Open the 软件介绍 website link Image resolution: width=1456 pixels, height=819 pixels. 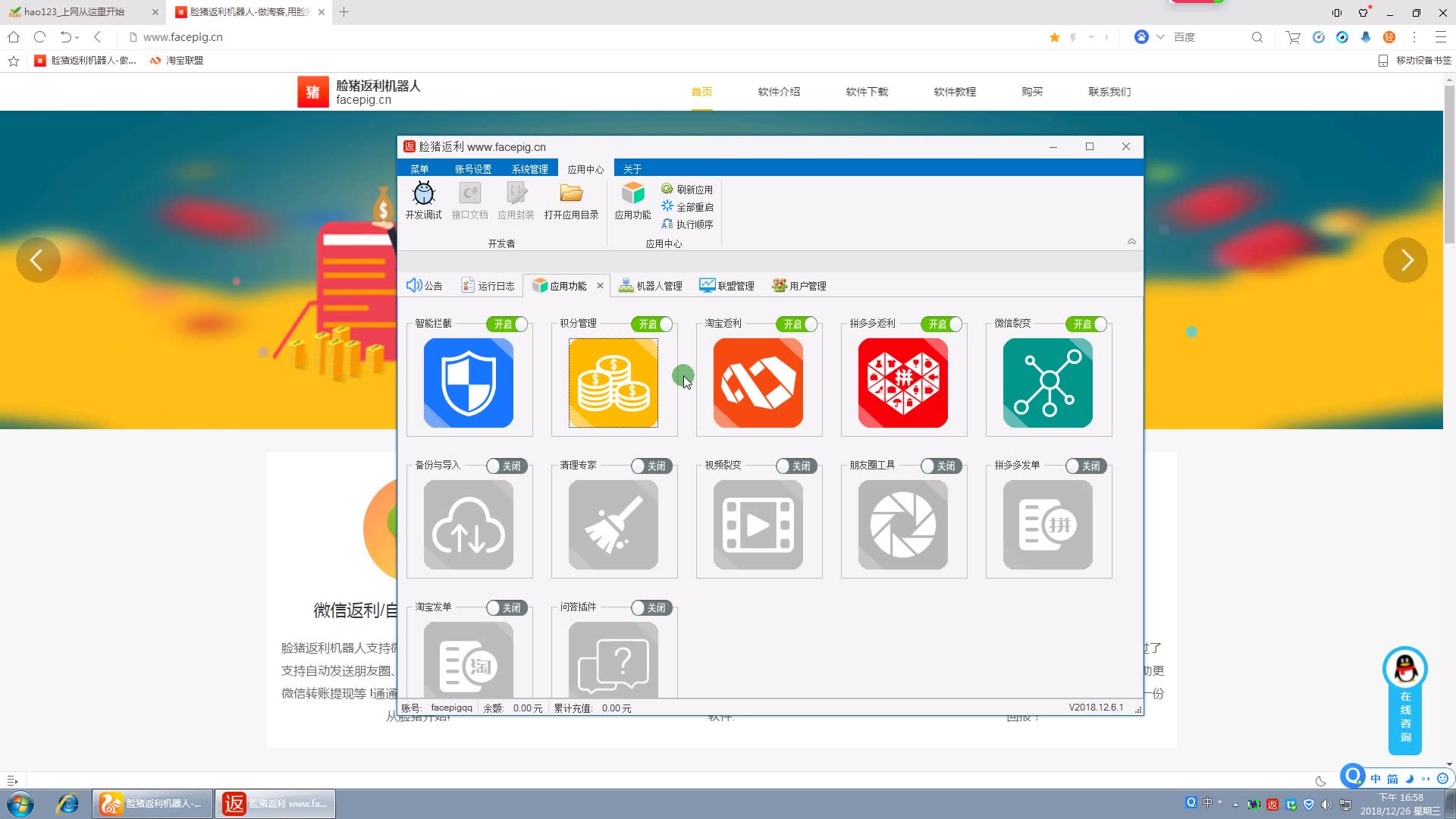[x=779, y=92]
